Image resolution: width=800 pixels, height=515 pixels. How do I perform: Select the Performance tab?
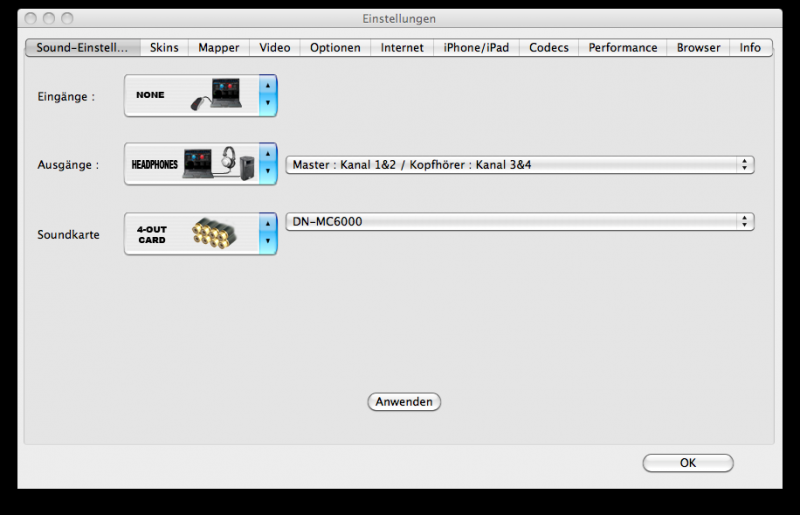pyautogui.click(x=622, y=47)
